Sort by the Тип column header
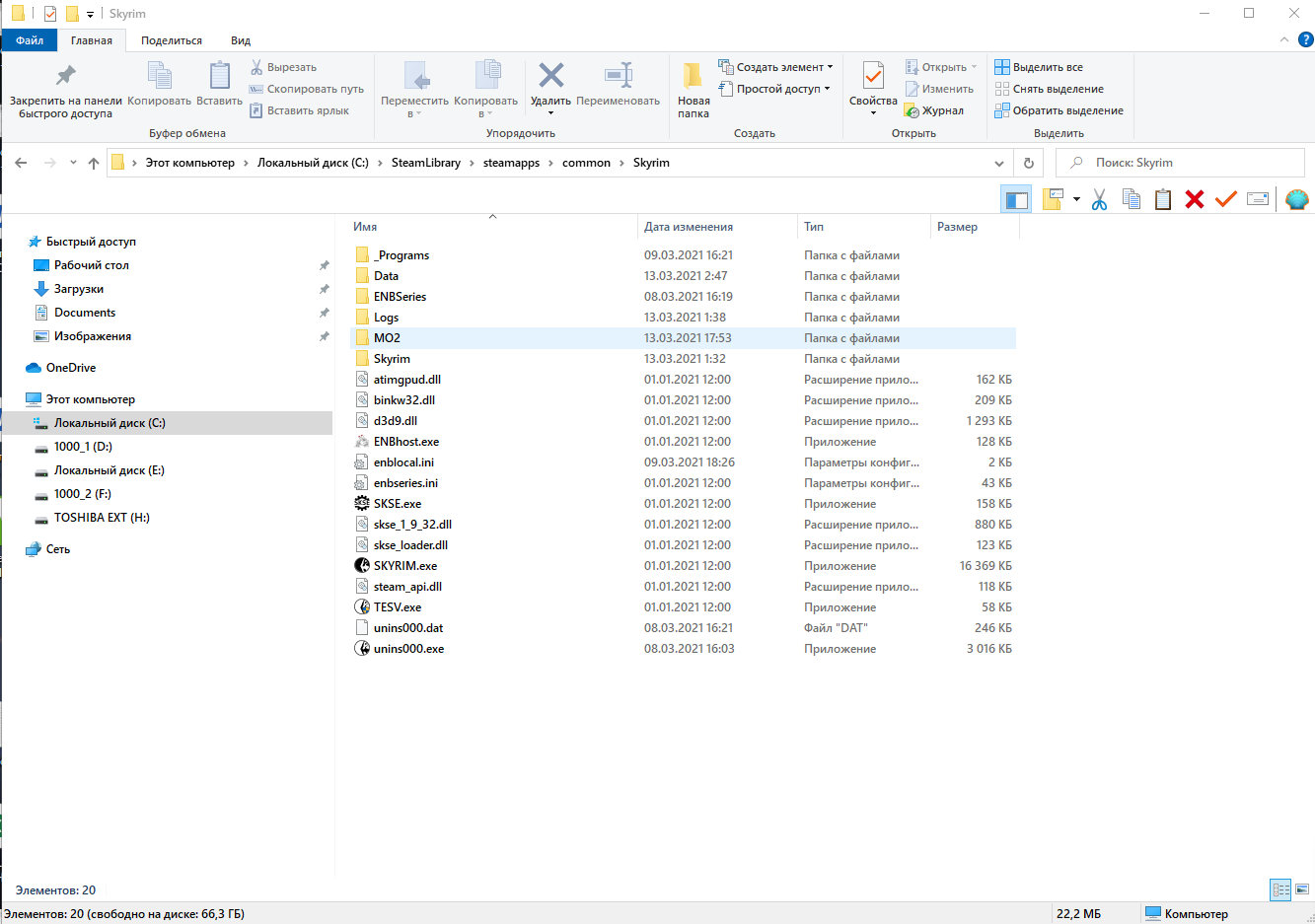The image size is (1315, 924). (862, 227)
